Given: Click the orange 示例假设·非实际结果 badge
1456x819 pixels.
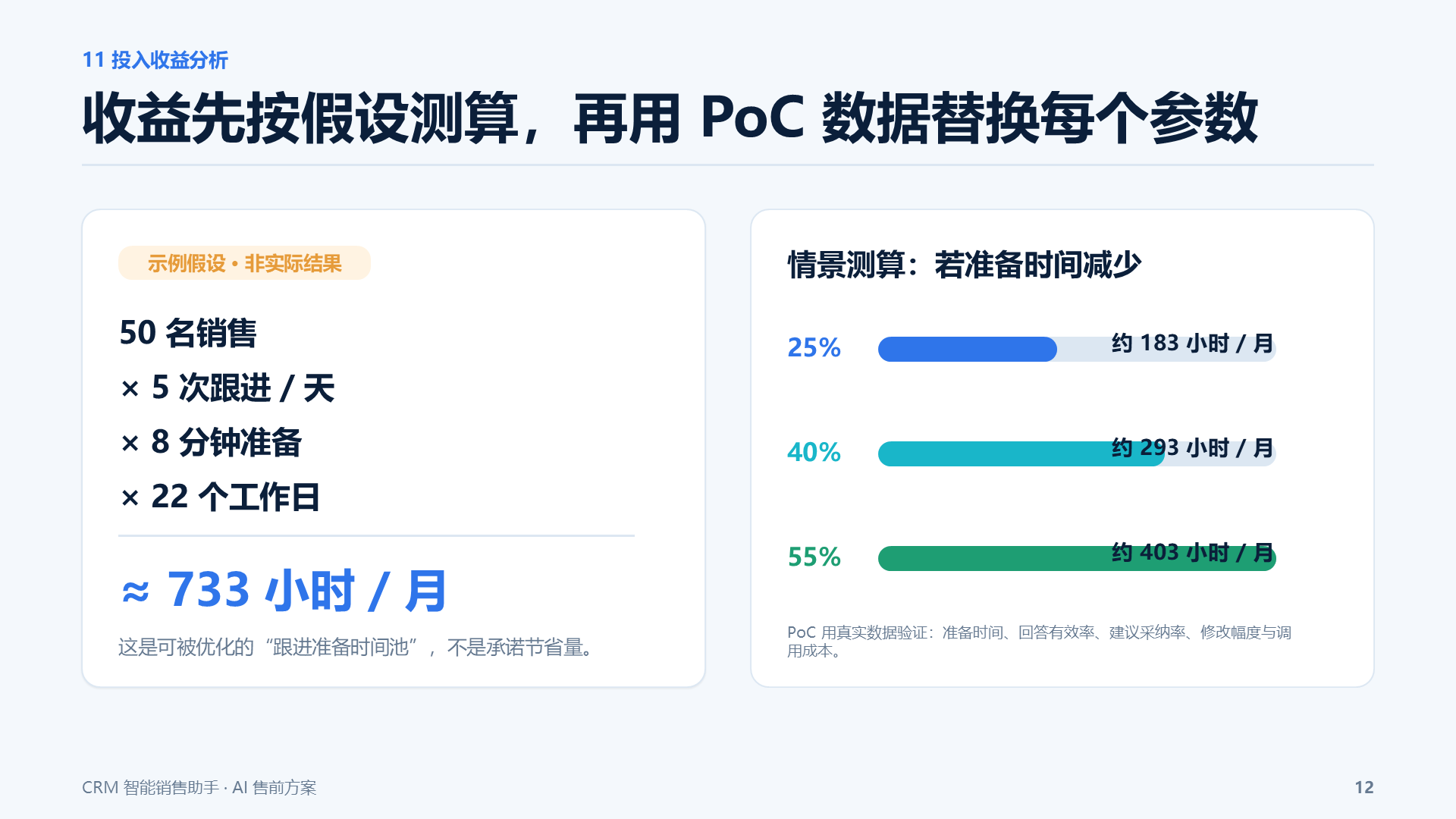Looking at the screenshot, I should pos(244,263).
